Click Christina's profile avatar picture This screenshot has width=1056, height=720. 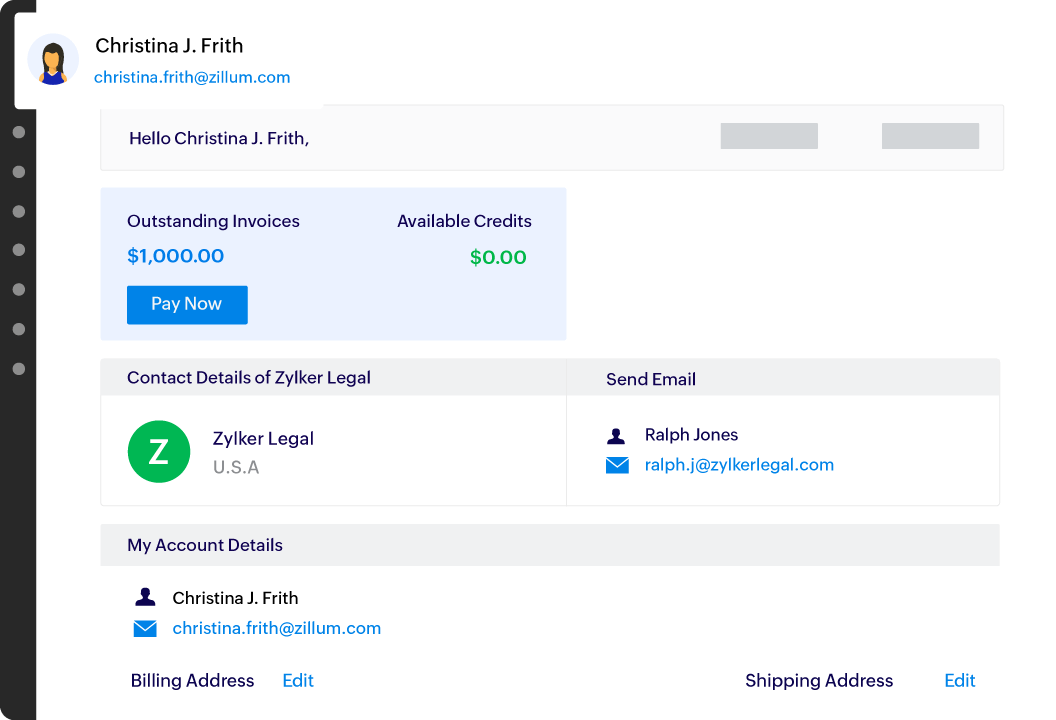(x=53, y=60)
